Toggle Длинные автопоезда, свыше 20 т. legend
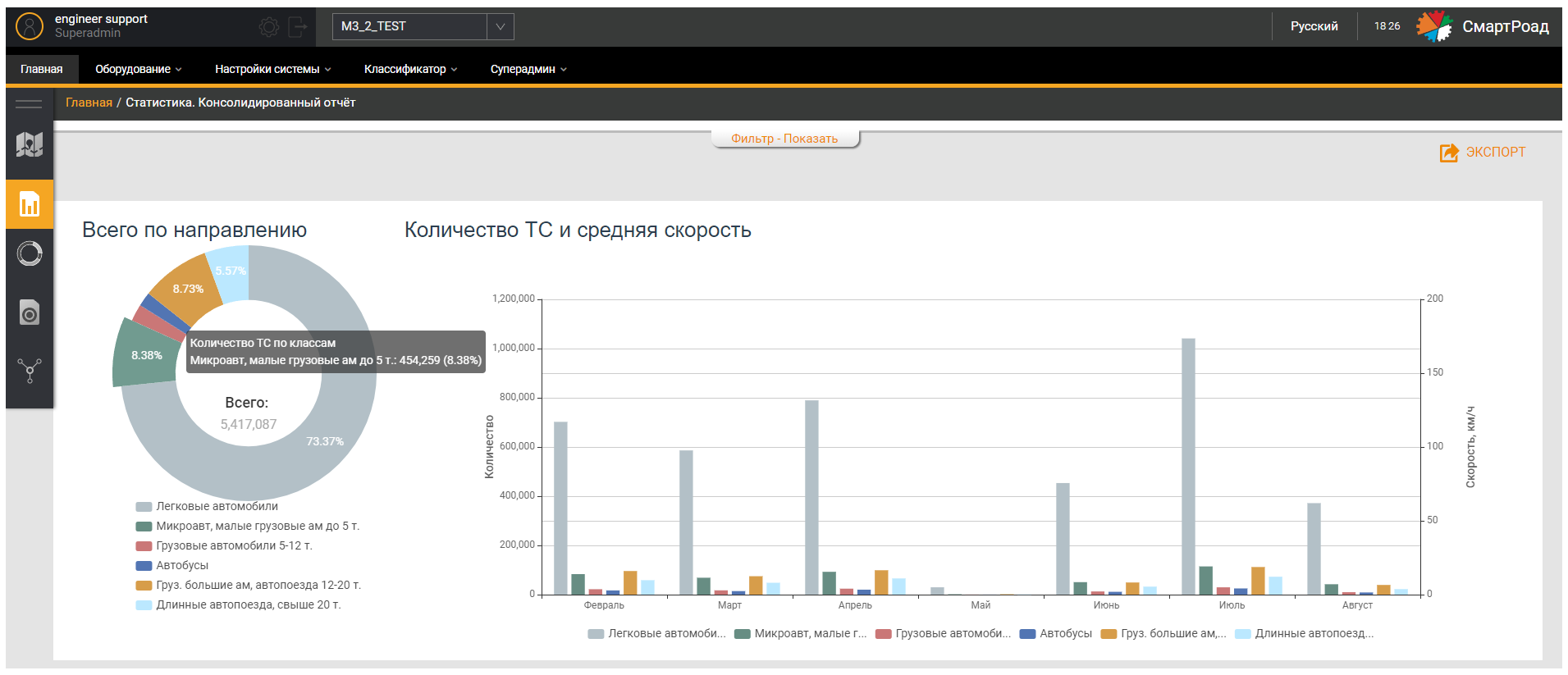1568x675 pixels. [x=238, y=605]
